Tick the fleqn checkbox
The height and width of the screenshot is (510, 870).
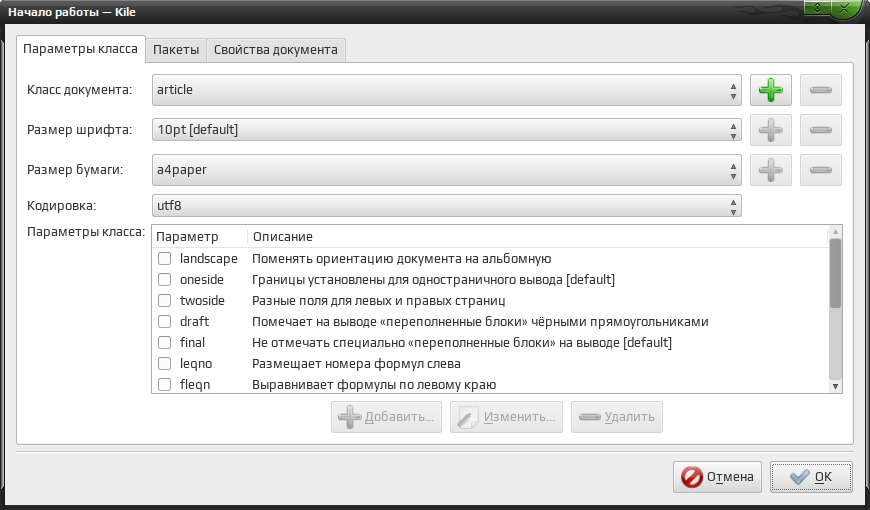pyautogui.click(x=164, y=385)
